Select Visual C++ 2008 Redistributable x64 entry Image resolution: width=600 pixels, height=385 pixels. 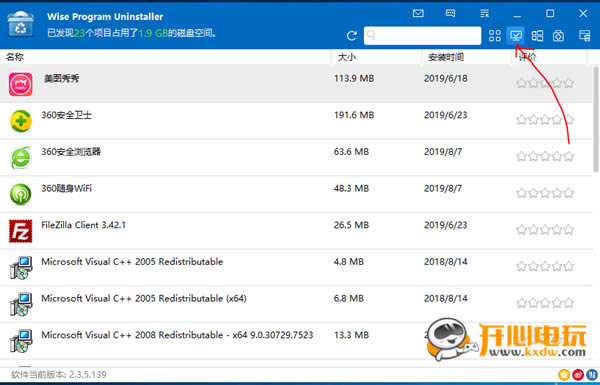pyautogui.click(x=296, y=341)
